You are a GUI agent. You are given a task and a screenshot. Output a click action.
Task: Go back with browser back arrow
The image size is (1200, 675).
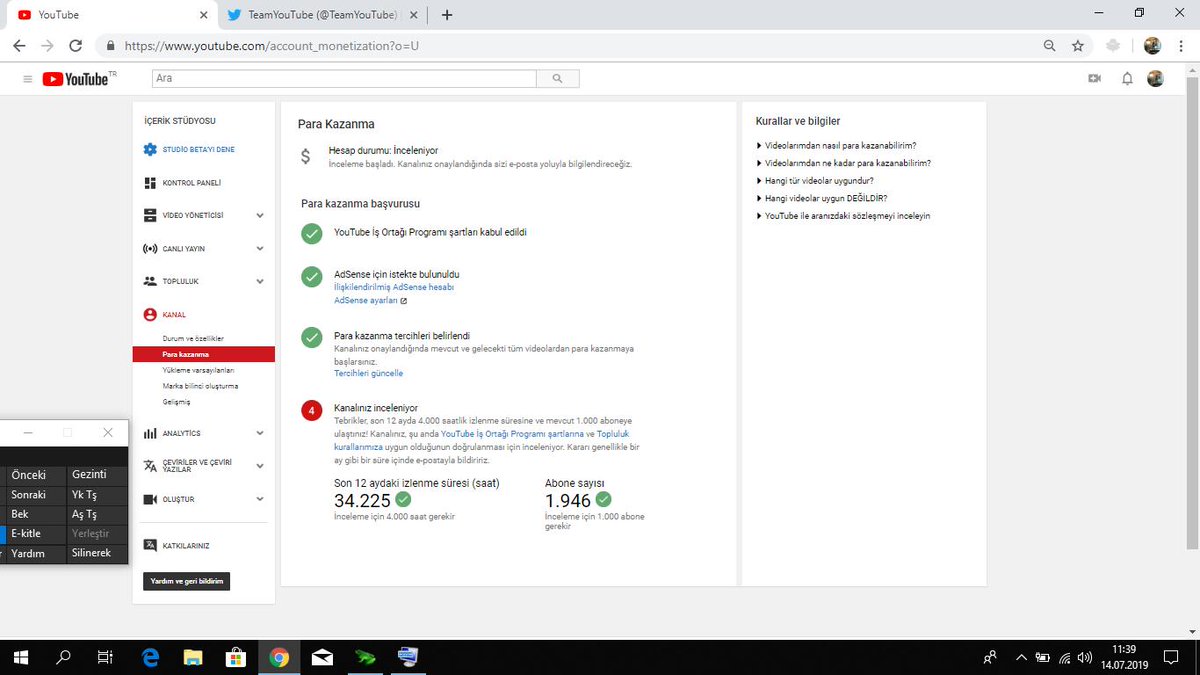coord(20,46)
